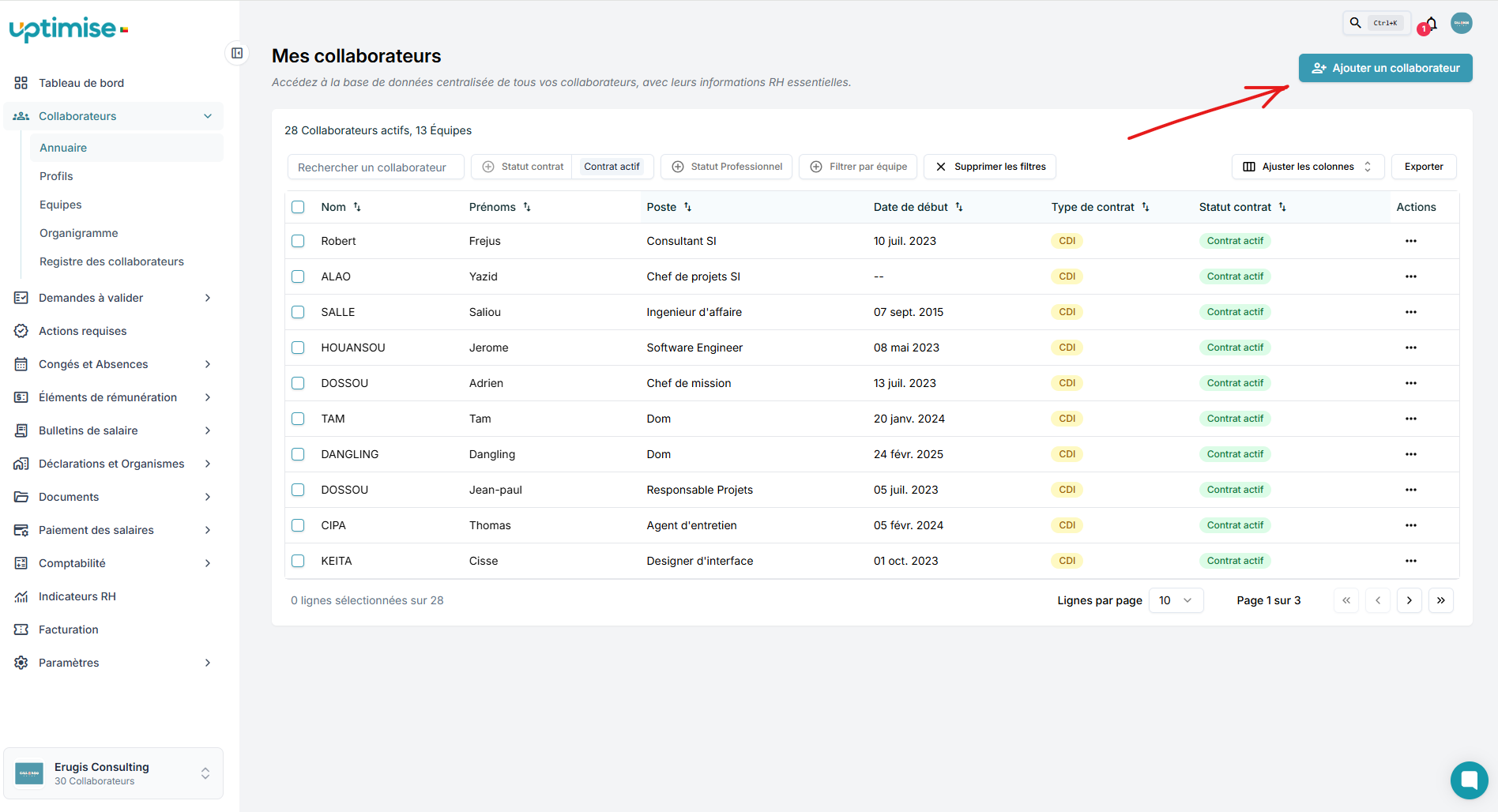
Task: Open the lines per page dropdown
Action: click(1176, 600)
